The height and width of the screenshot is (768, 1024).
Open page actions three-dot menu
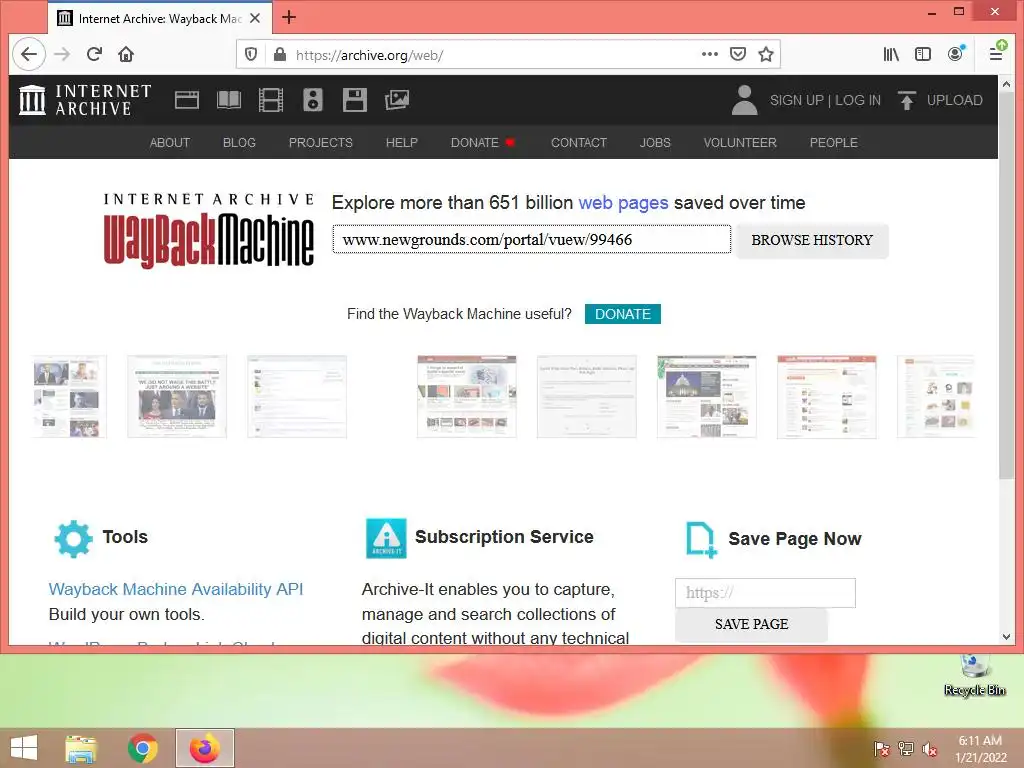pos(710,54)
